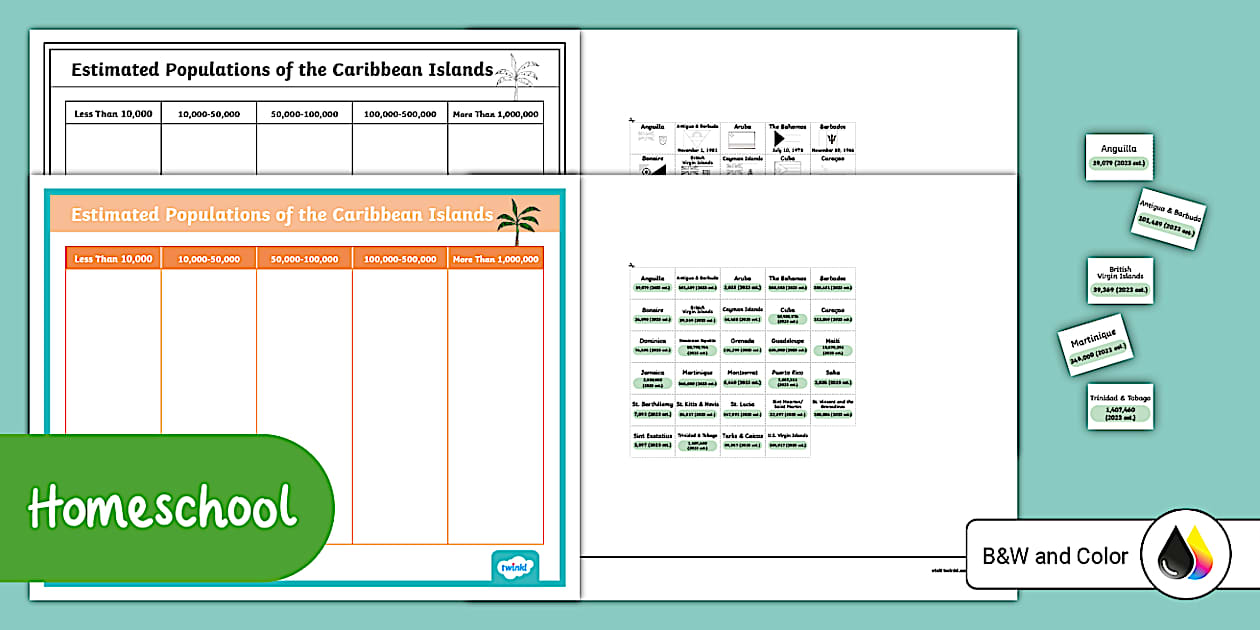The image size is (1260, 630).
Task: Click the Aruba flag image
Action: coord(742,139)
